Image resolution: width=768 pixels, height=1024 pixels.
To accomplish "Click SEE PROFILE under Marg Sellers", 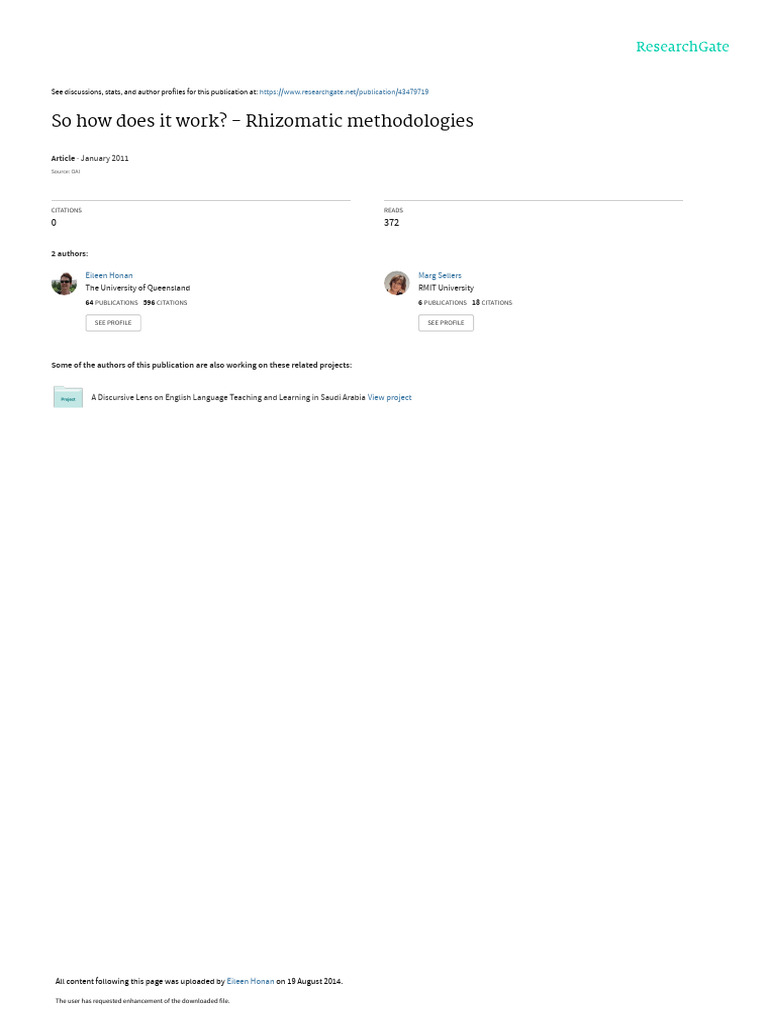I will point(446,323).
